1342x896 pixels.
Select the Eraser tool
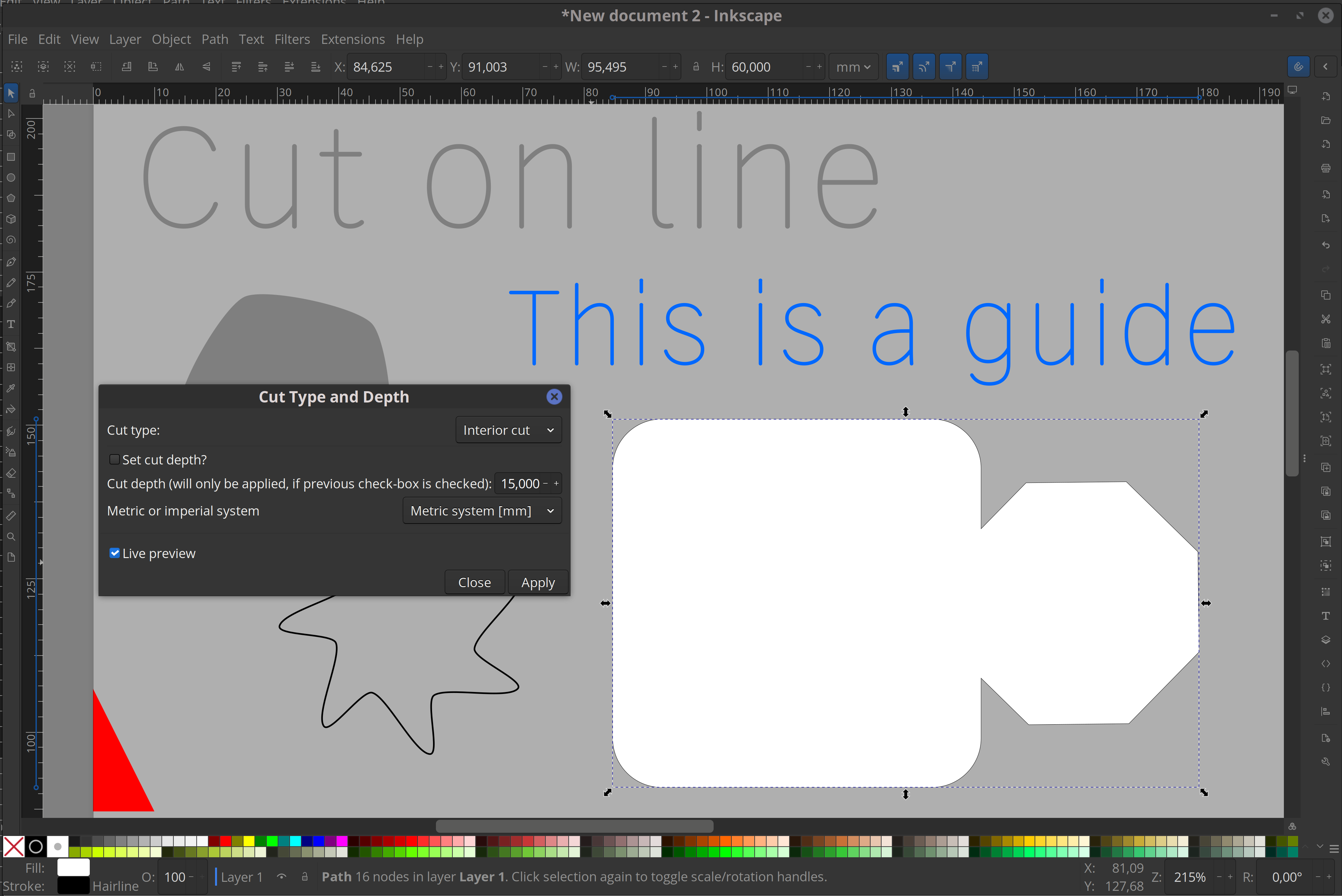11,474
